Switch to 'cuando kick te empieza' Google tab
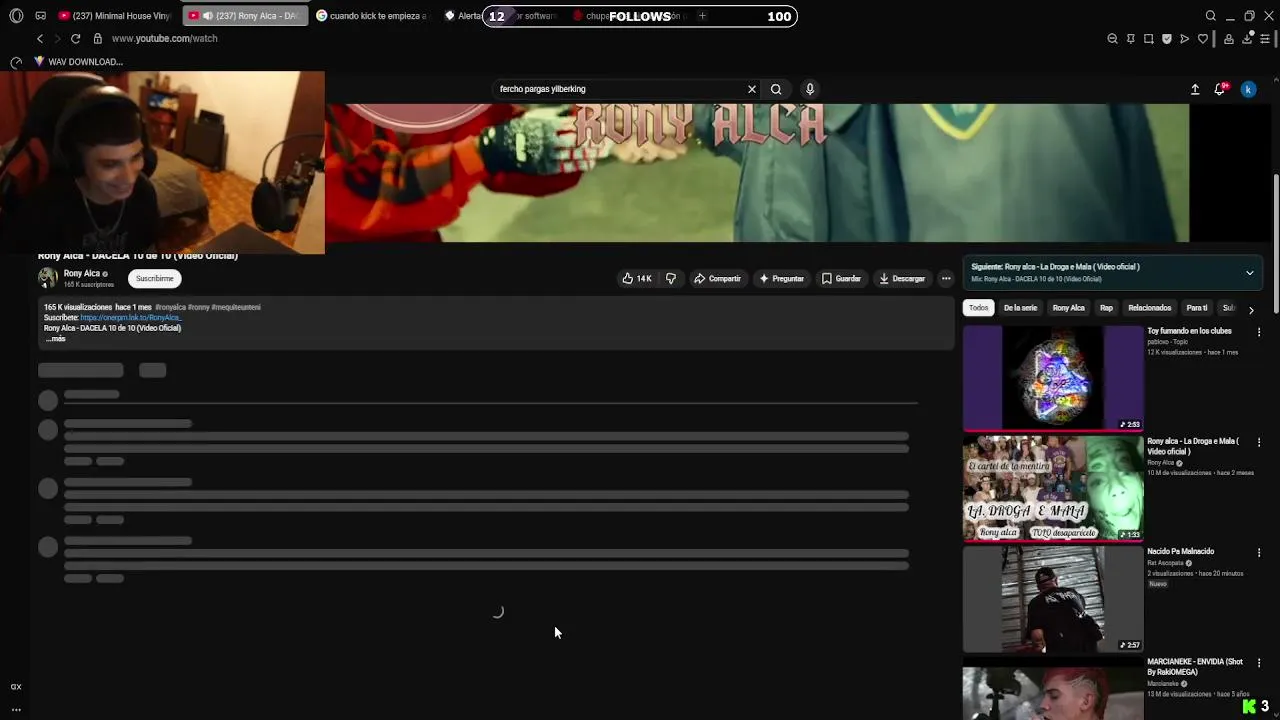Screen dimensions: 1280x720 coord(372,16)
